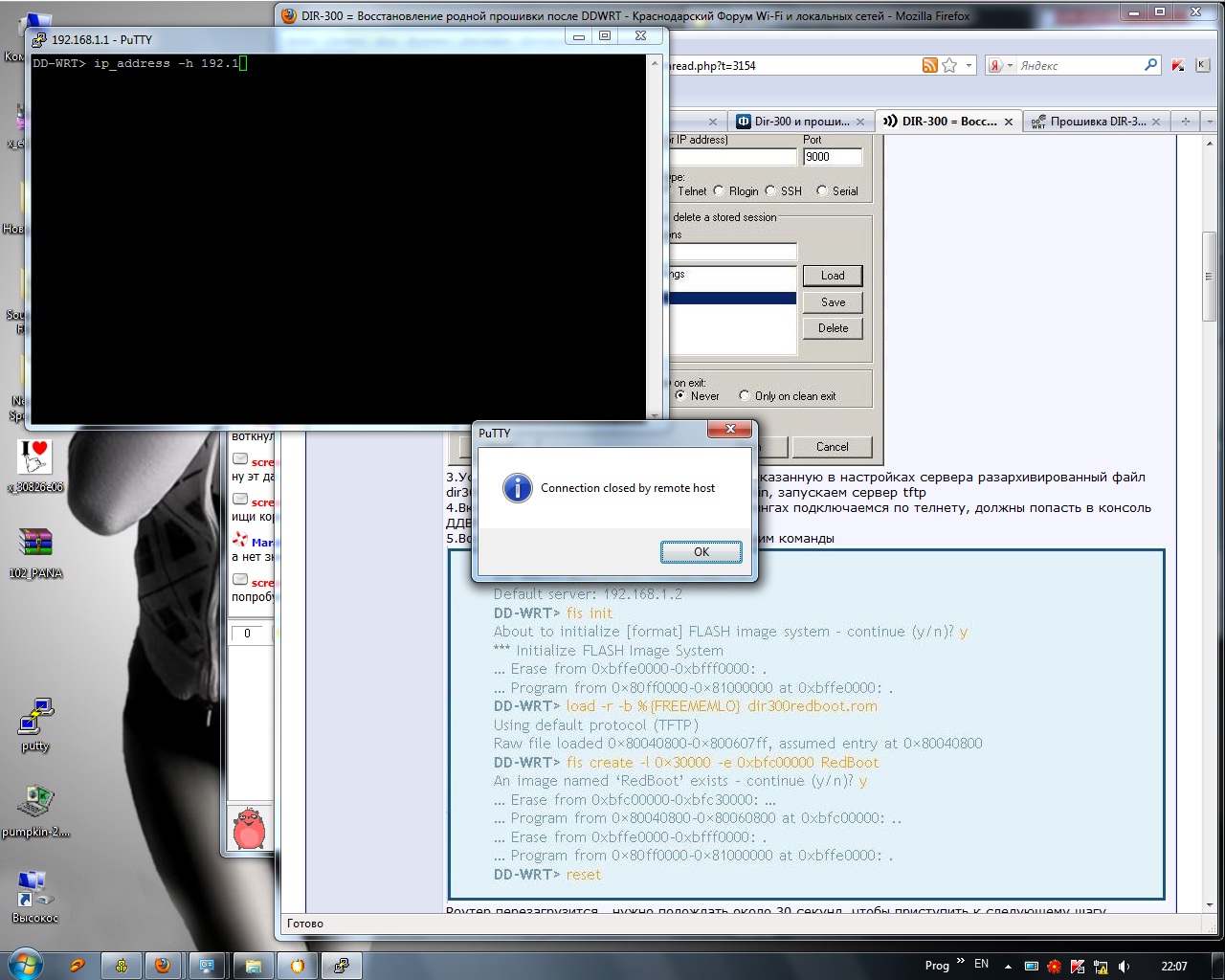Click the RSS feed icon in address bar
Viewport: 1225px width, 980px height.
[x=929, y=65]
